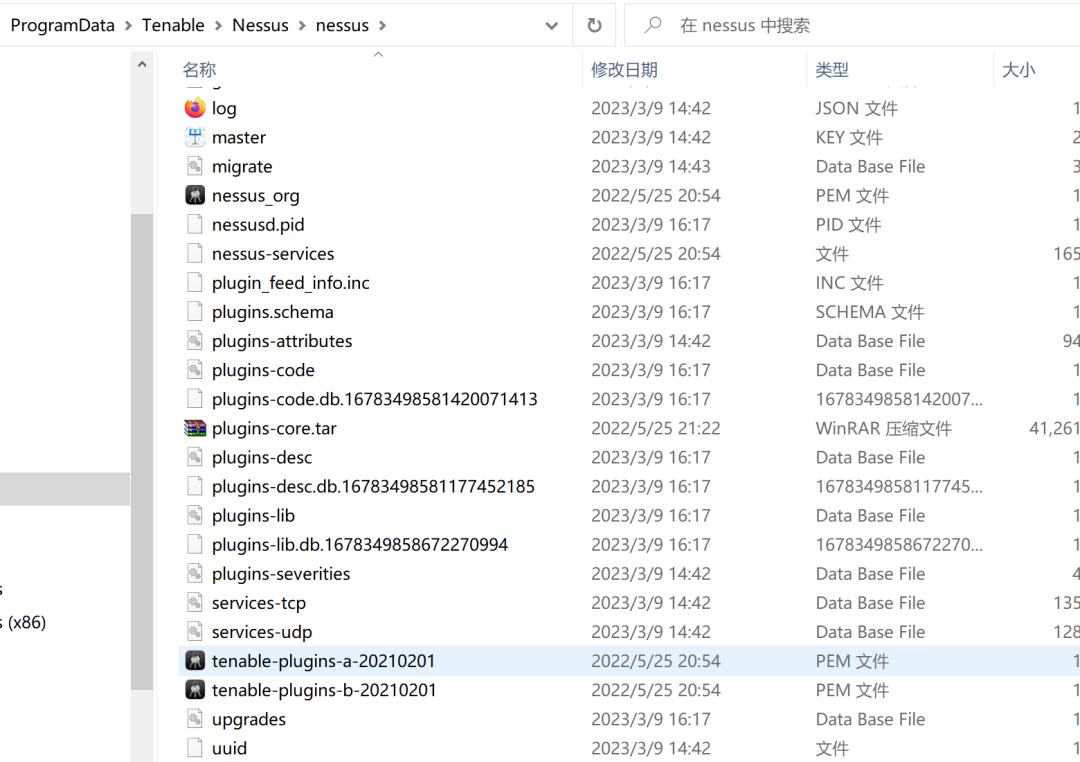
Task: Click the INC 文件 type cell
Action: coord(850,282)
